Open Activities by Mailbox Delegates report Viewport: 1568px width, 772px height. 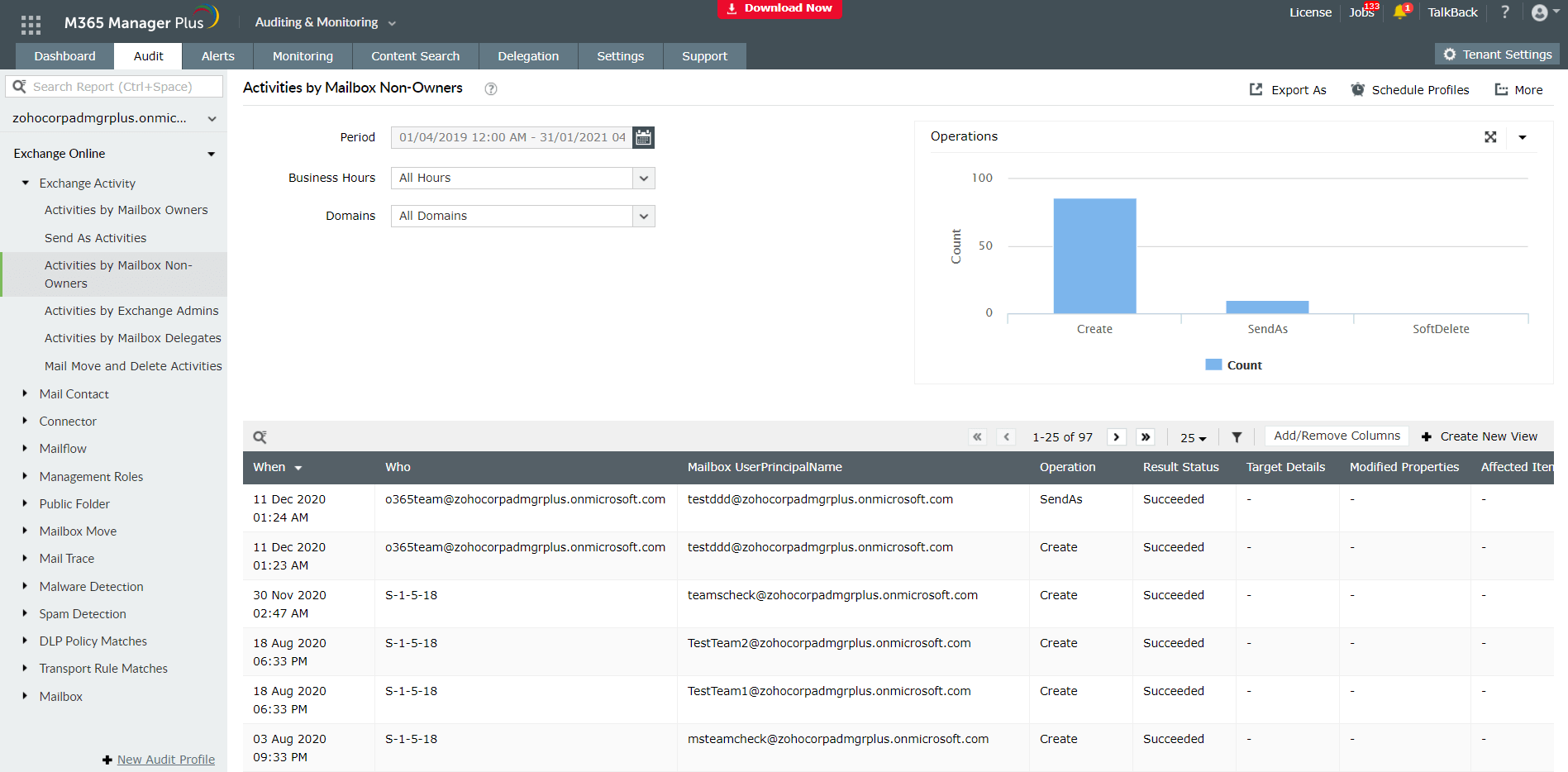click(x=133, y=338)
